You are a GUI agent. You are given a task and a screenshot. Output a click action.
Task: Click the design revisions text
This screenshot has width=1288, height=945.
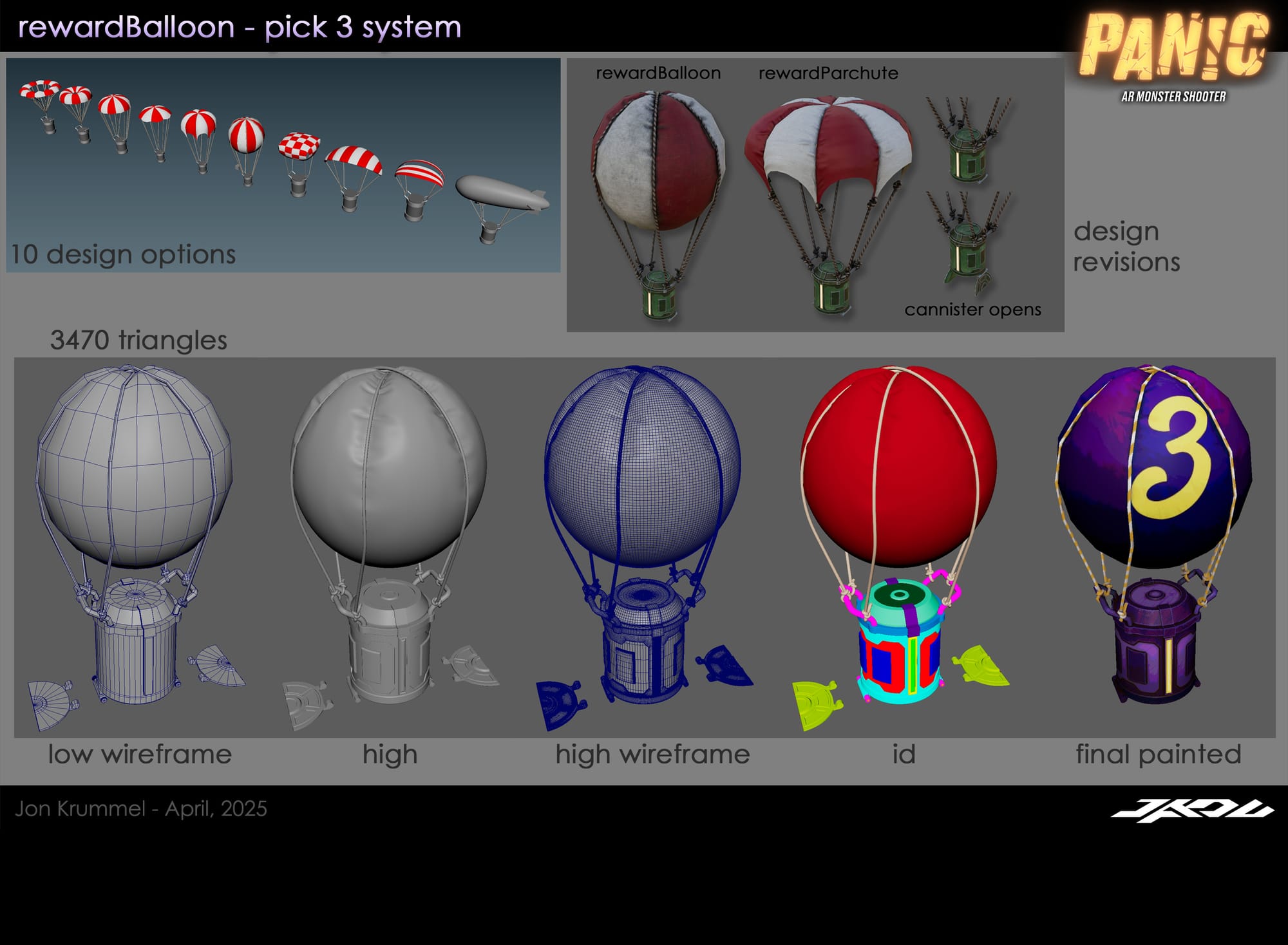pos(1126,246)
